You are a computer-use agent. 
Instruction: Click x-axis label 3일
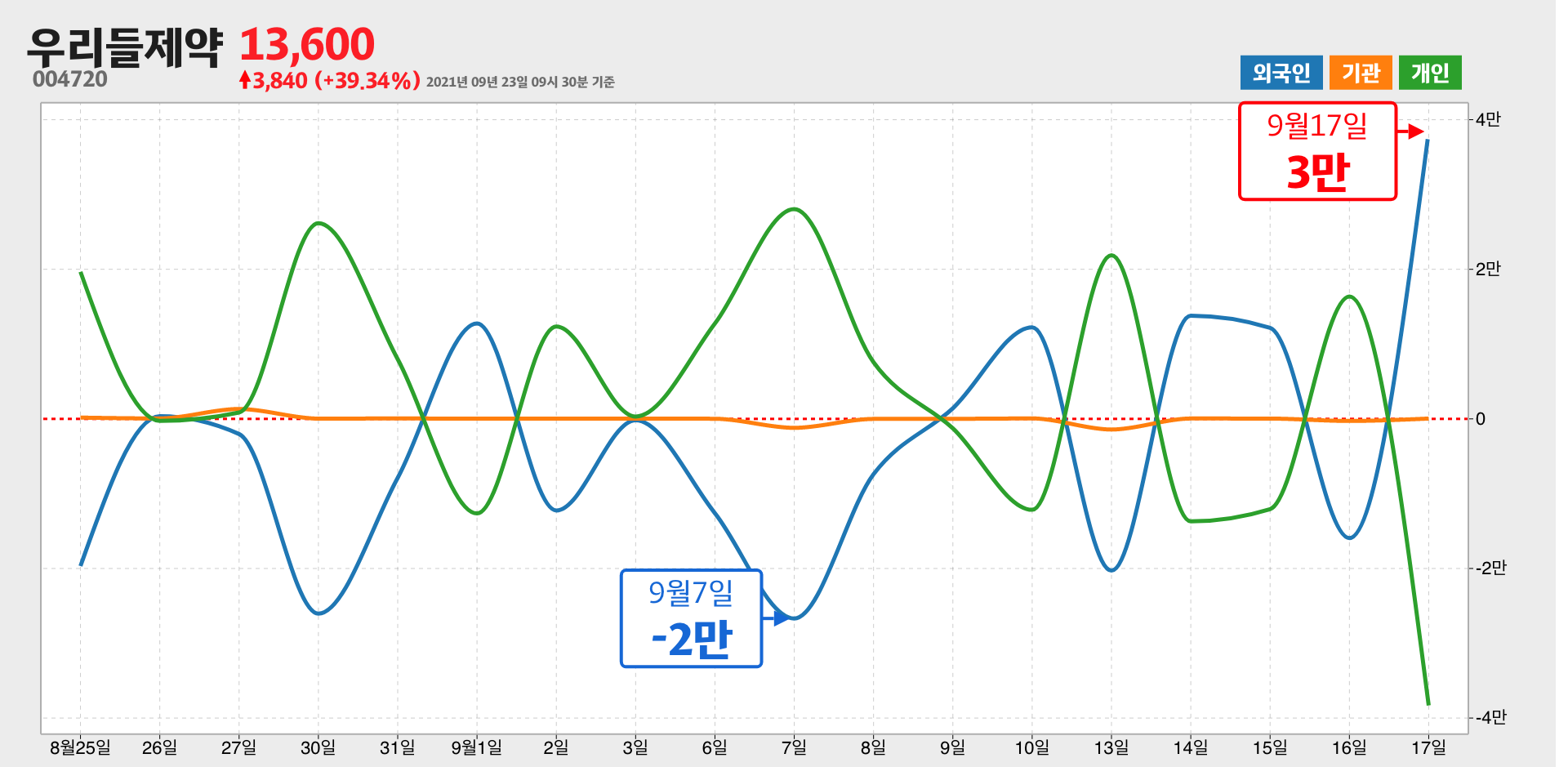pyautogui.click(x=635, y=747)
